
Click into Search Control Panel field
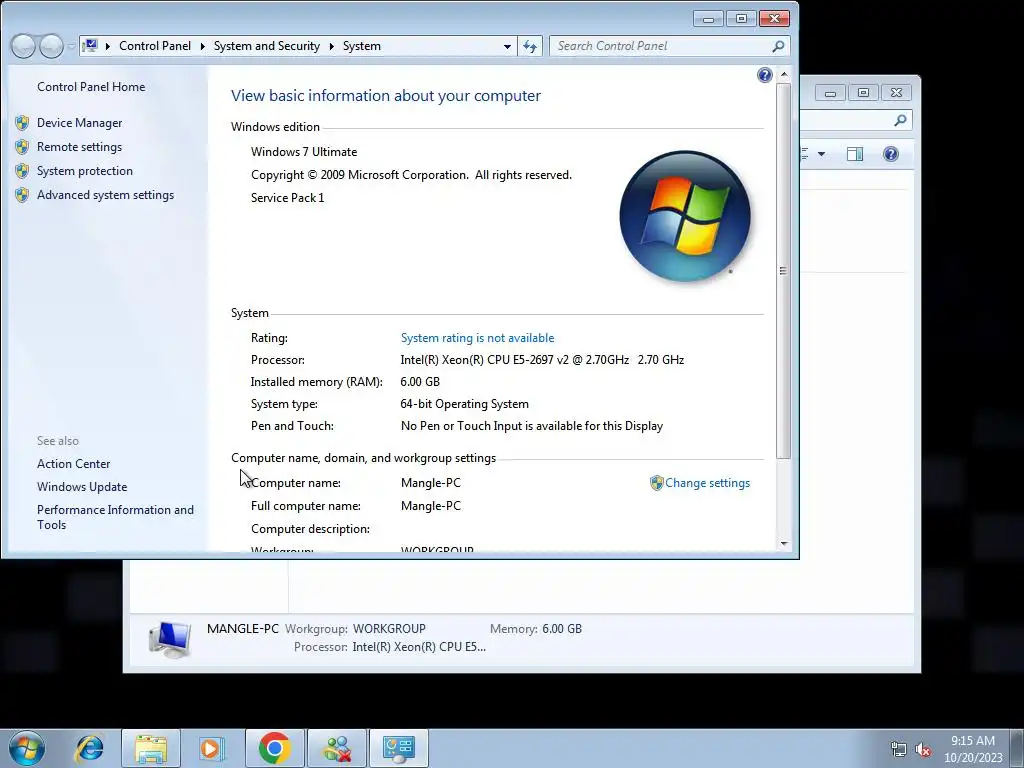tap(661, 46)
